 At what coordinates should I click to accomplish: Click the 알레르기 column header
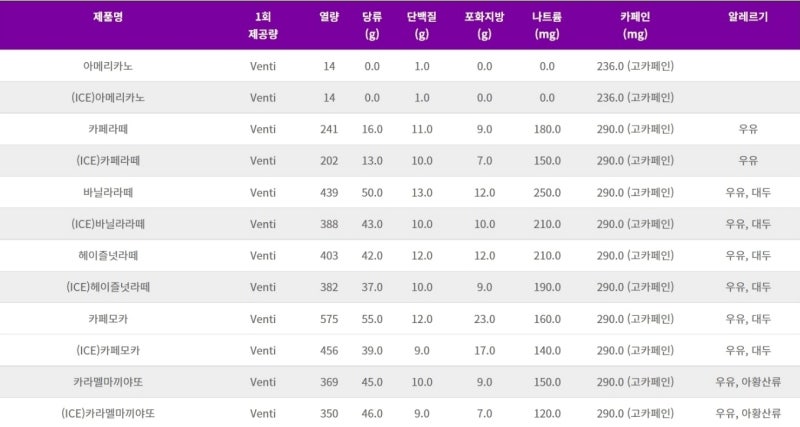pyautogui.click(x=748, y=17)
